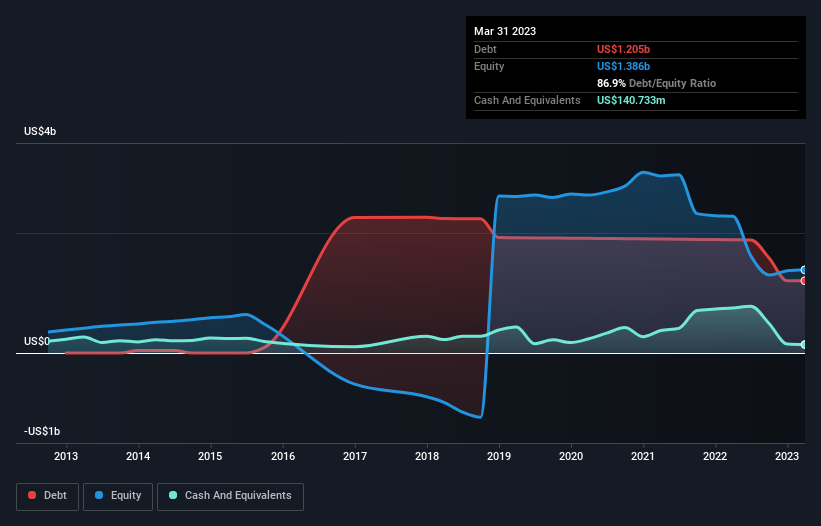Click the 2022 x-axis label
Viewport: 821px width, 526px height.
(715, 456)
